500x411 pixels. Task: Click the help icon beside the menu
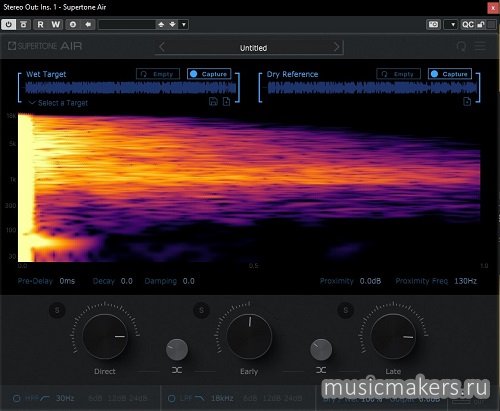pos(461,46)
